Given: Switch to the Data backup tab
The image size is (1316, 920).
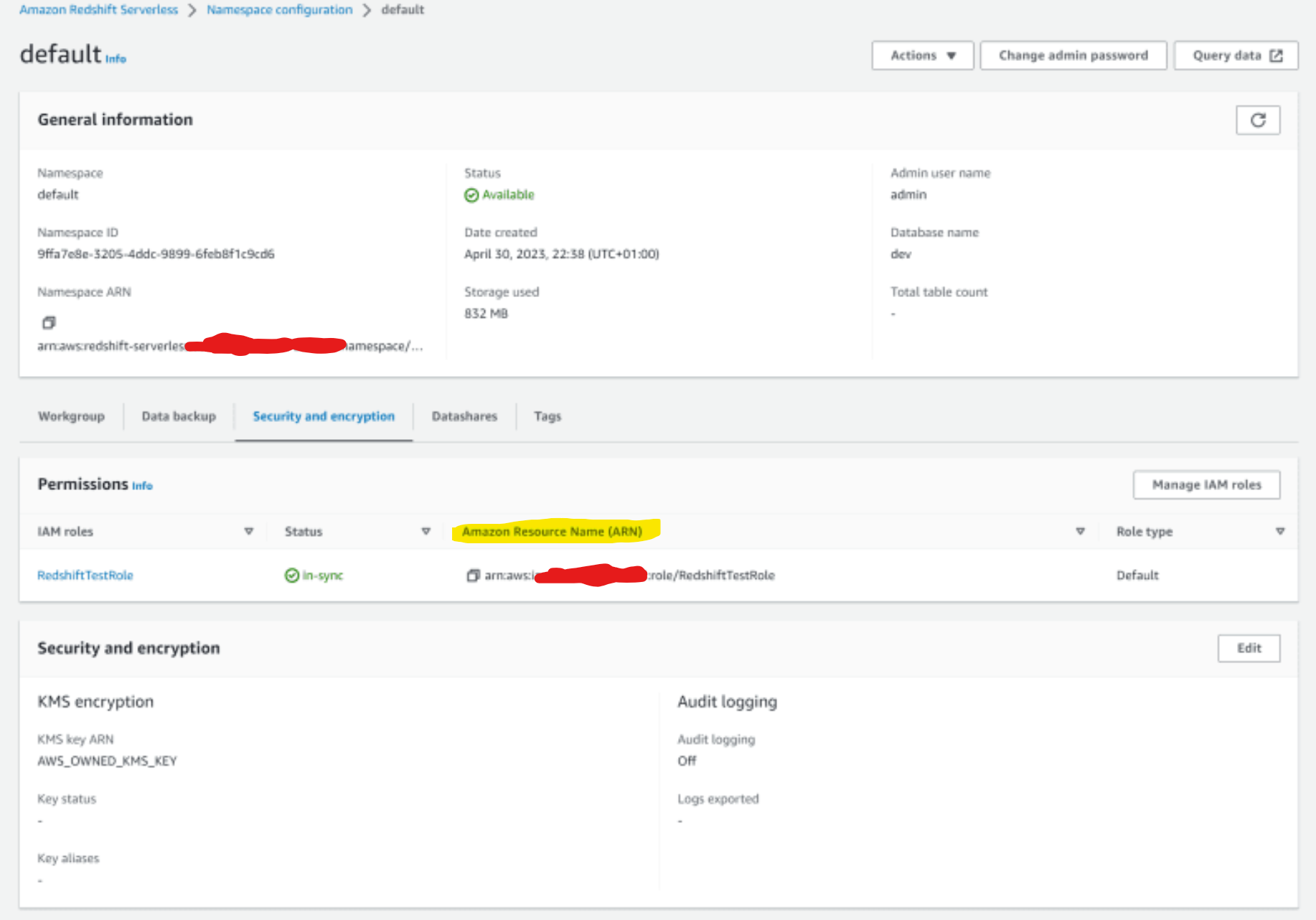Looking at the screenshot, I should click(x=179, y=416).
